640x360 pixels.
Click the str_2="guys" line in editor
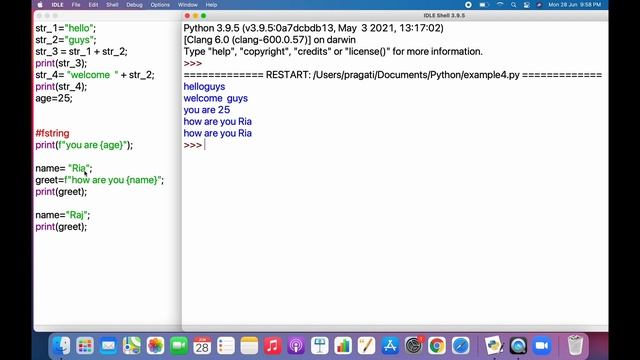66,40
